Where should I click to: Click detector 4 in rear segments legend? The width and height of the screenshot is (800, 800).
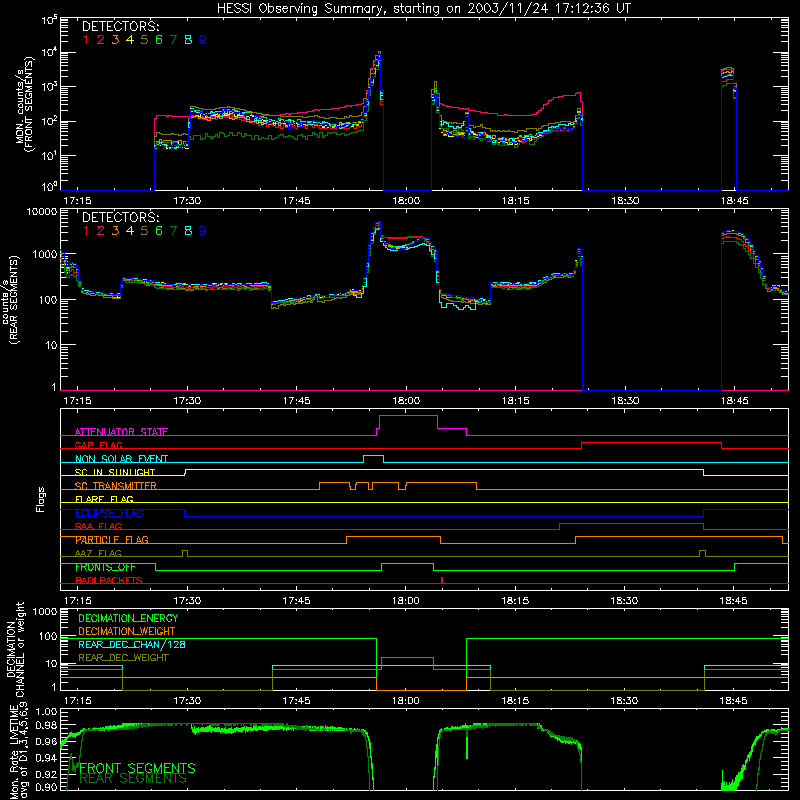[130, 231]
